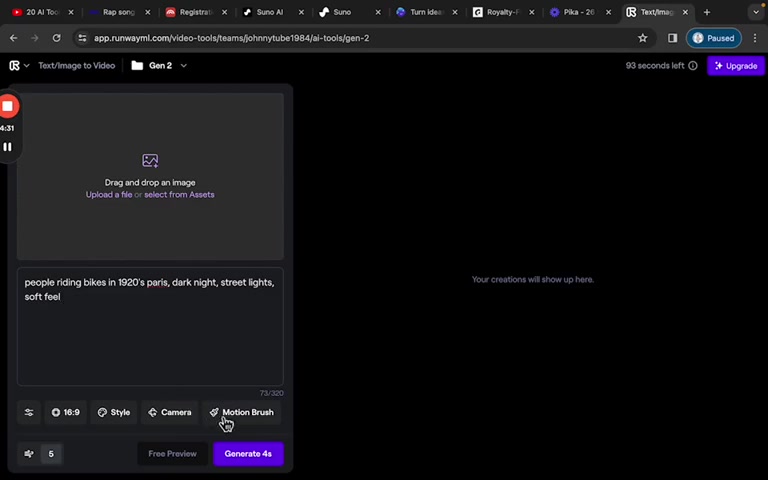Pause the screen recording
Screen dimensions: 768x480
pyautogui.click(x=7, y=147)
